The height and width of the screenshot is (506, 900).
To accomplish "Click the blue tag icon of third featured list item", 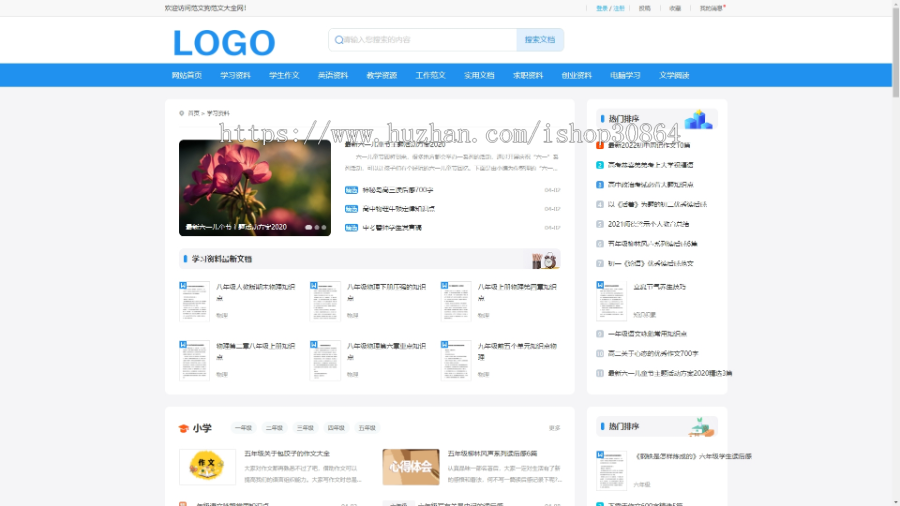I will pos(351,228).
